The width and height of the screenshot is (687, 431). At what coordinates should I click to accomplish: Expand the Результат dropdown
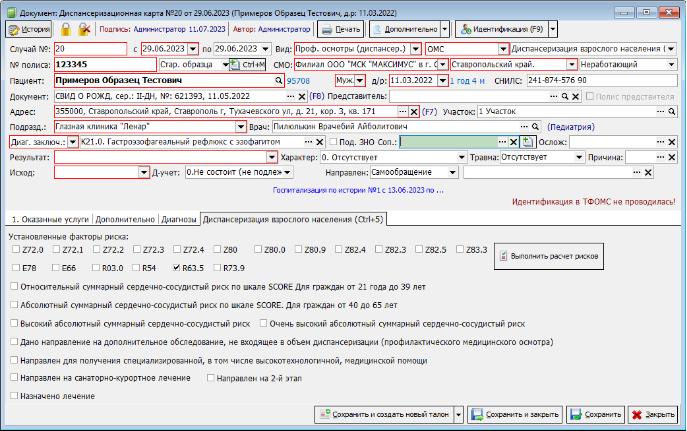click(272, 157)
